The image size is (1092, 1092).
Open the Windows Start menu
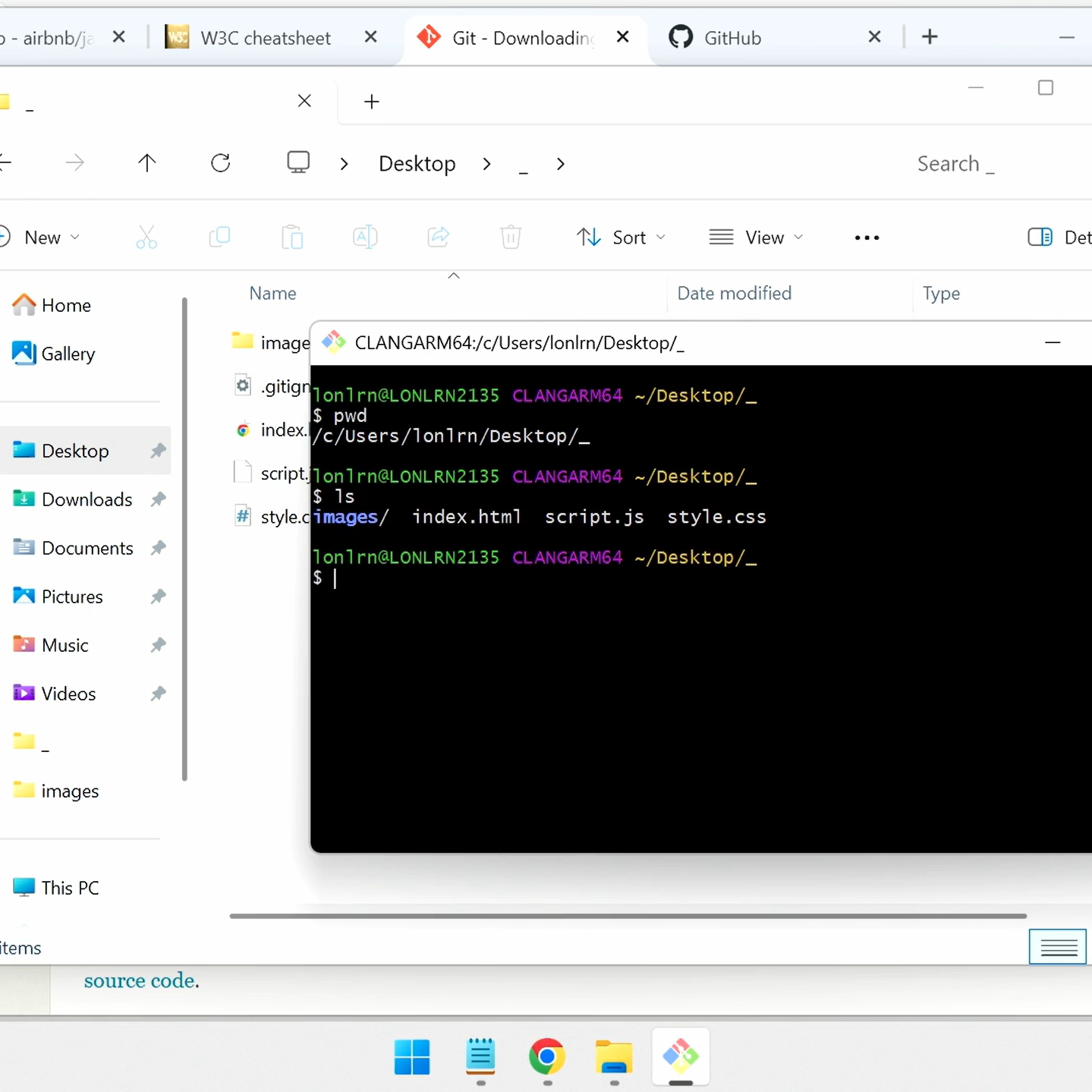click(413, 1056)
